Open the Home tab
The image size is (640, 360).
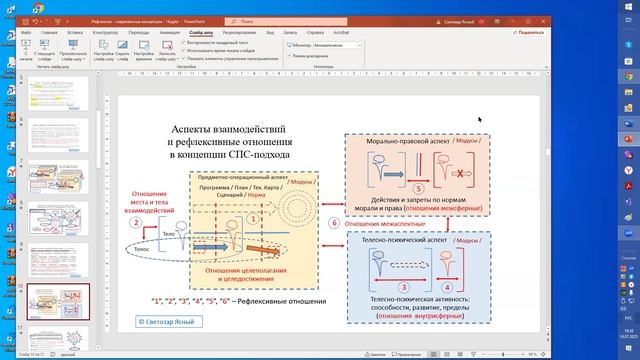pyautogui.click(x=49, y=33)
